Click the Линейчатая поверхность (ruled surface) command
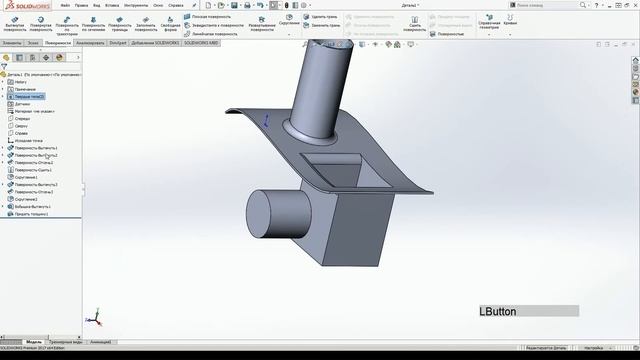This screenshot has width=640, height=360. (211, 34)
